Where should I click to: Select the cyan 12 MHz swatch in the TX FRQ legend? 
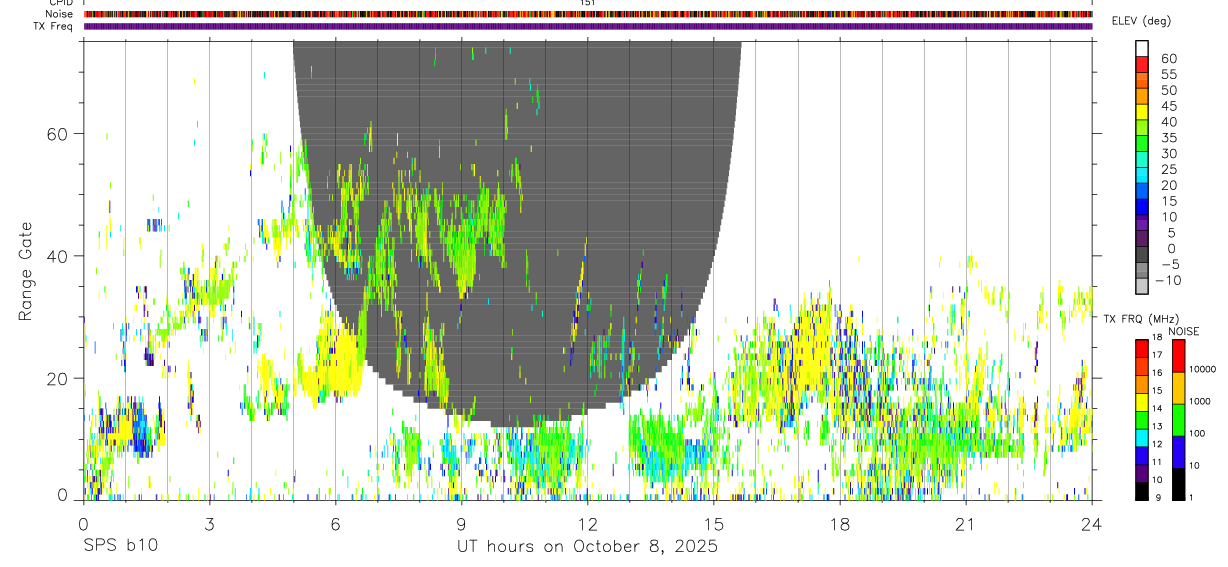[1141, 437]
